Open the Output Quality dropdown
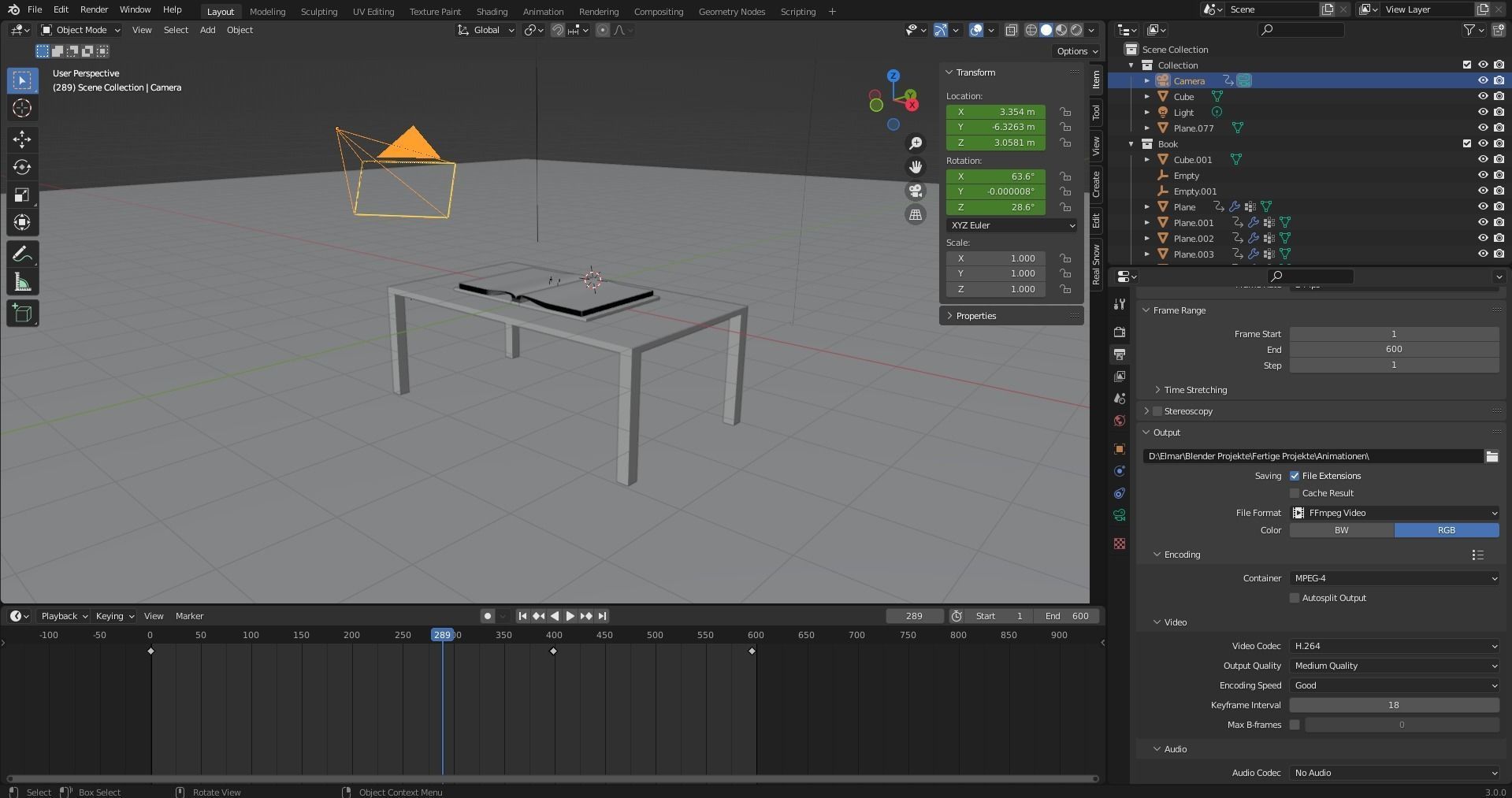The width and height of the screenshot is (1512, 798). pyautogui.click(x=1394, y=666)
